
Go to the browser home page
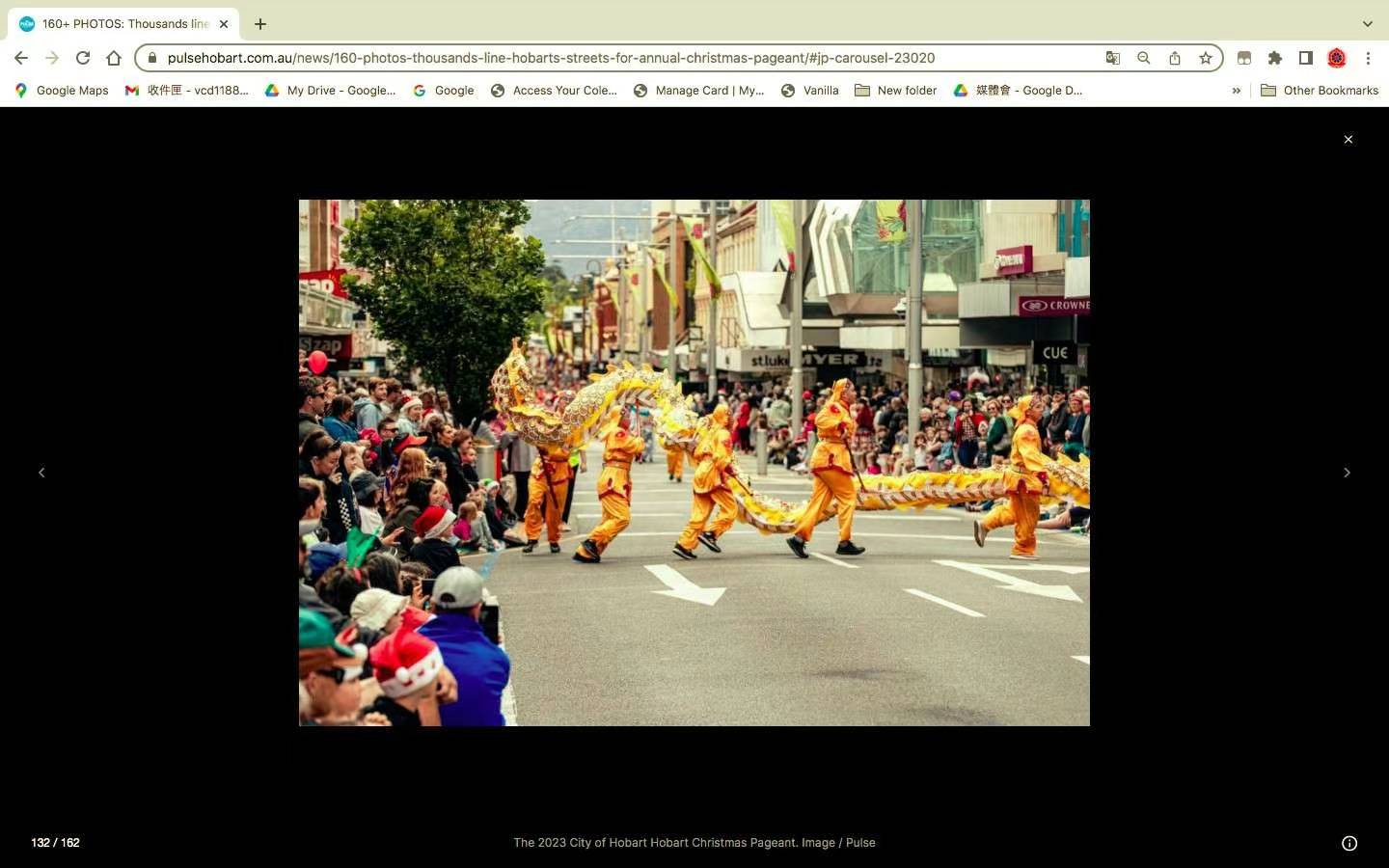pos(114,58)
